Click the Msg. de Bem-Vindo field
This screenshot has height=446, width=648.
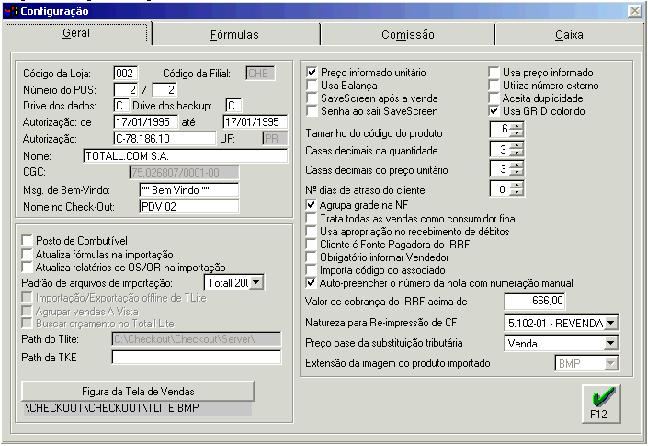[189, 190]
